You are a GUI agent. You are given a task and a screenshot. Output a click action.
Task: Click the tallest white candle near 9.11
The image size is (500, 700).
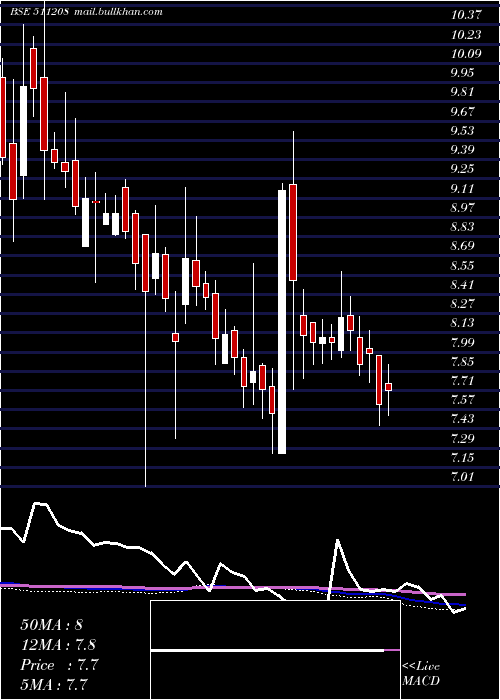pos(282,322)
